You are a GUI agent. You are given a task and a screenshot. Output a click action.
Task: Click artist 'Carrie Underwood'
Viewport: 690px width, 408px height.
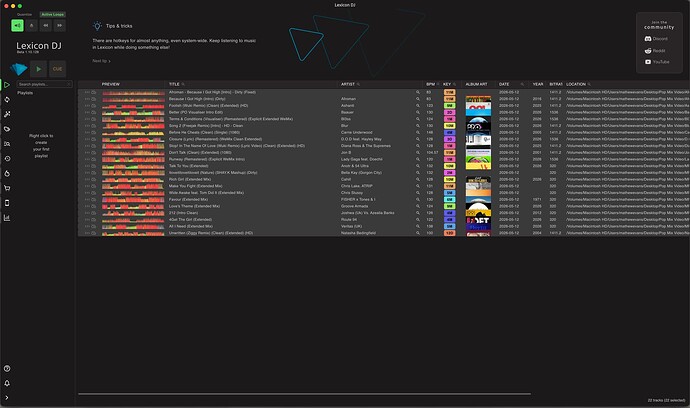click(356, 132)
